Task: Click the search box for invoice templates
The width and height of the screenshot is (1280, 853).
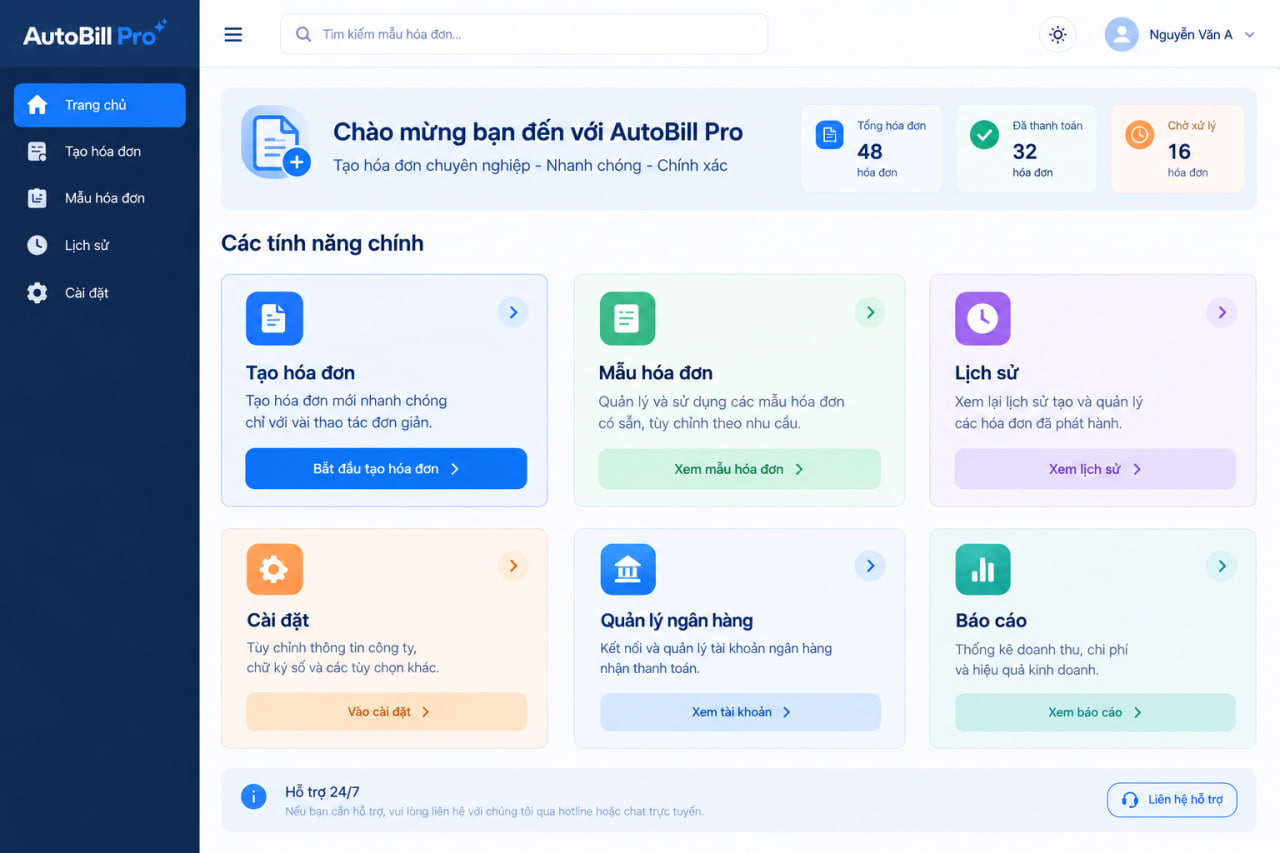Action: [524, 34]
